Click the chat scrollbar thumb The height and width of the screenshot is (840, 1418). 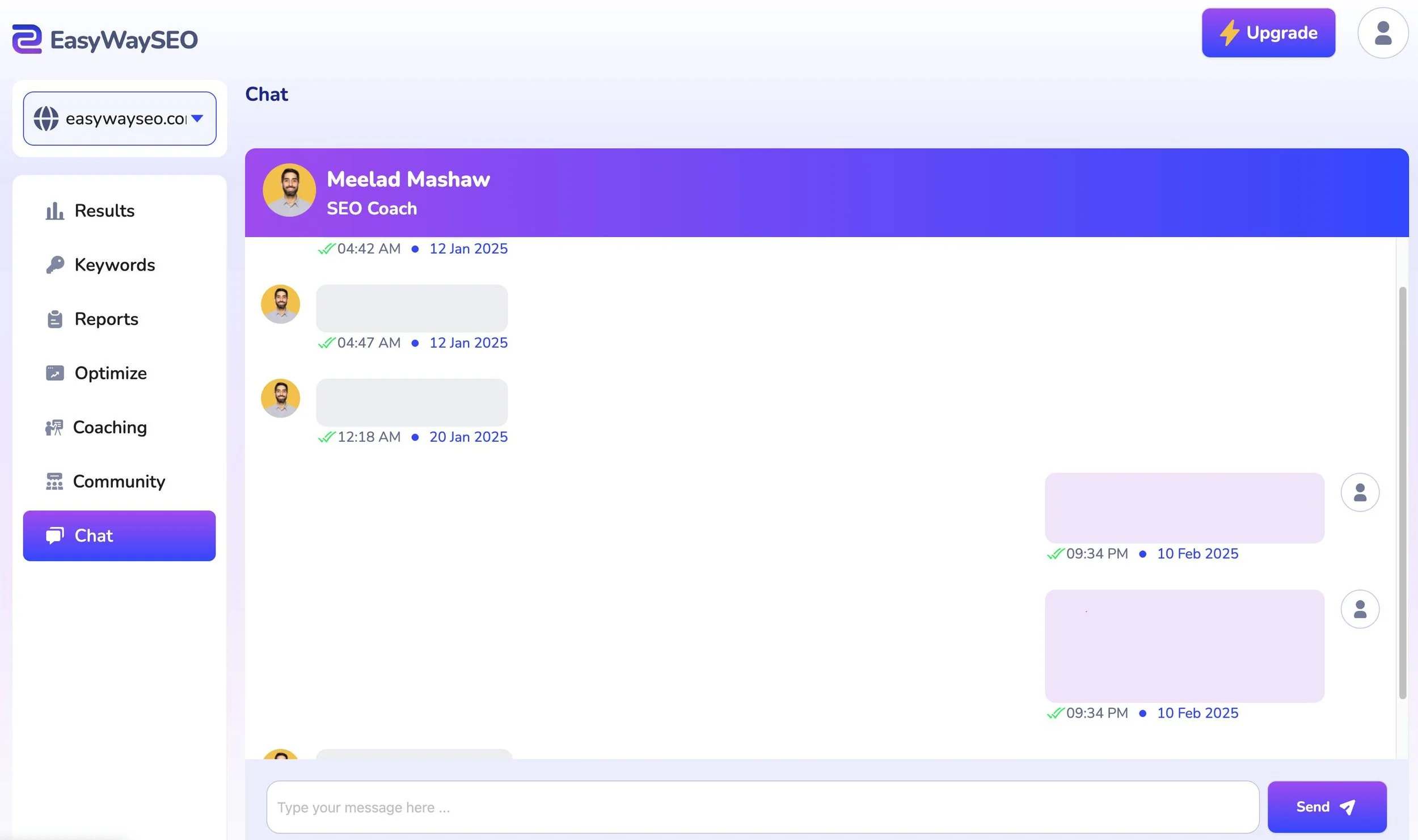pos(1402,492)
